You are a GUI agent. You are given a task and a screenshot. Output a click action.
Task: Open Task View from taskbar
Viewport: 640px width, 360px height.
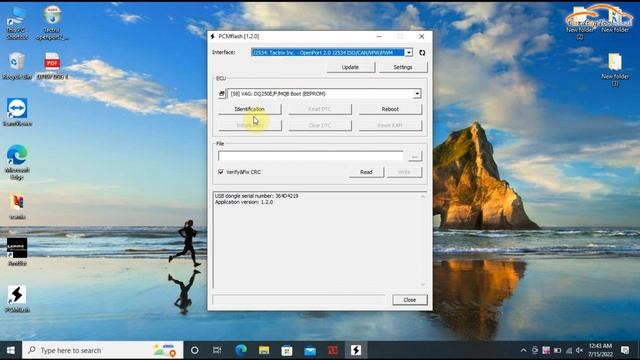click(217, 350)
